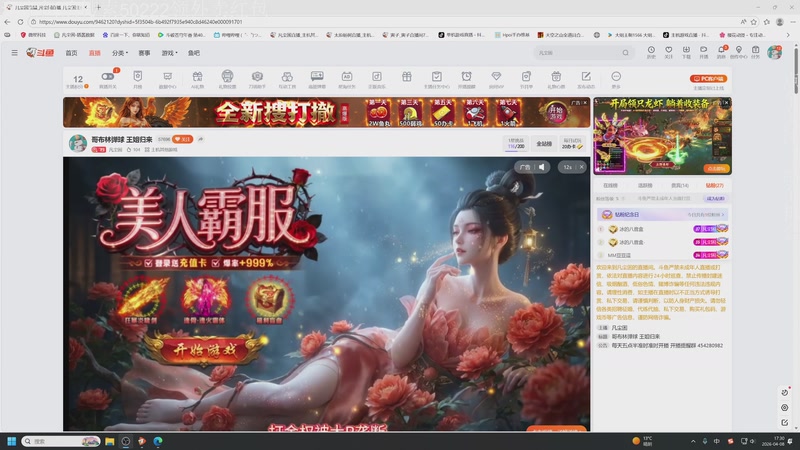Screen dimensions: 800x450
Task: Open the user avatar menu
Action: pos(774,52)
